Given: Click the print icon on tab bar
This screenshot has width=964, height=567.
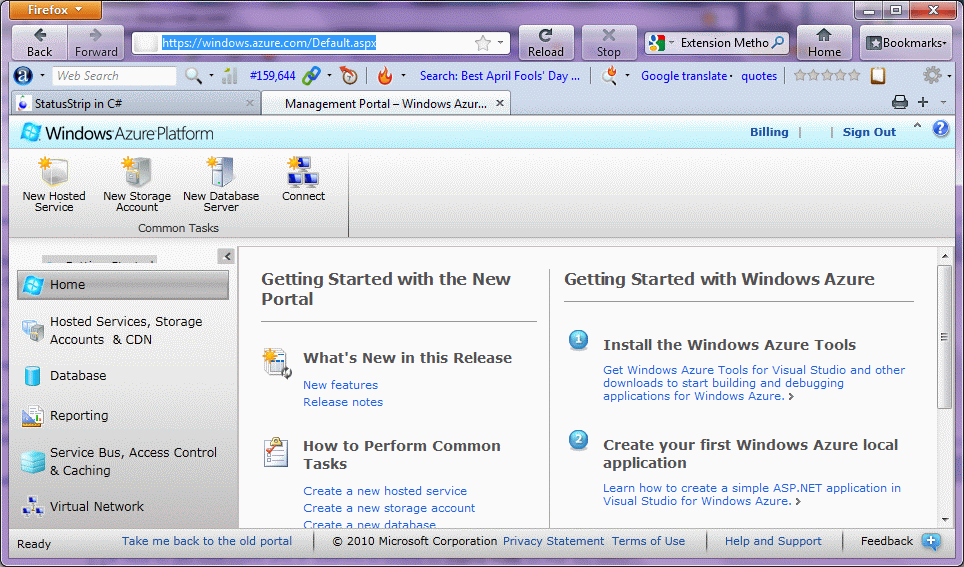Looking at the screenshot, I should 899,102.
